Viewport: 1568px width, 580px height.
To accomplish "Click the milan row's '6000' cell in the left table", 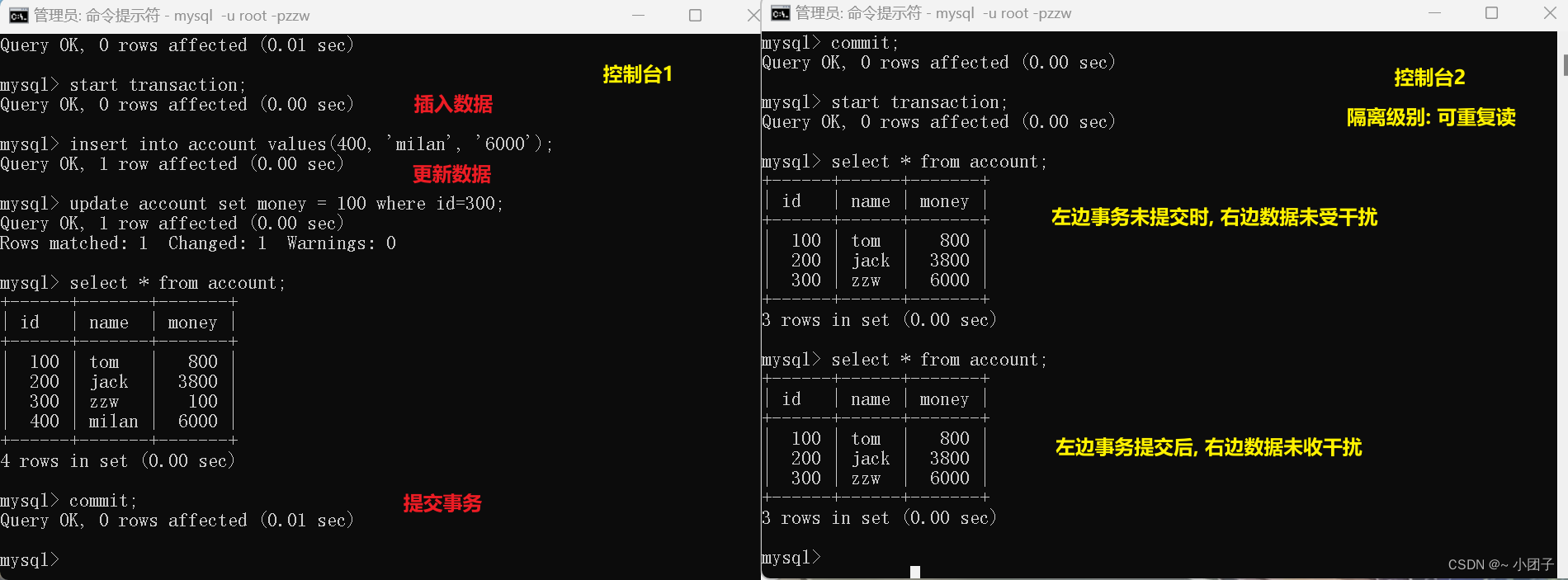I will (x=198, y=422).
